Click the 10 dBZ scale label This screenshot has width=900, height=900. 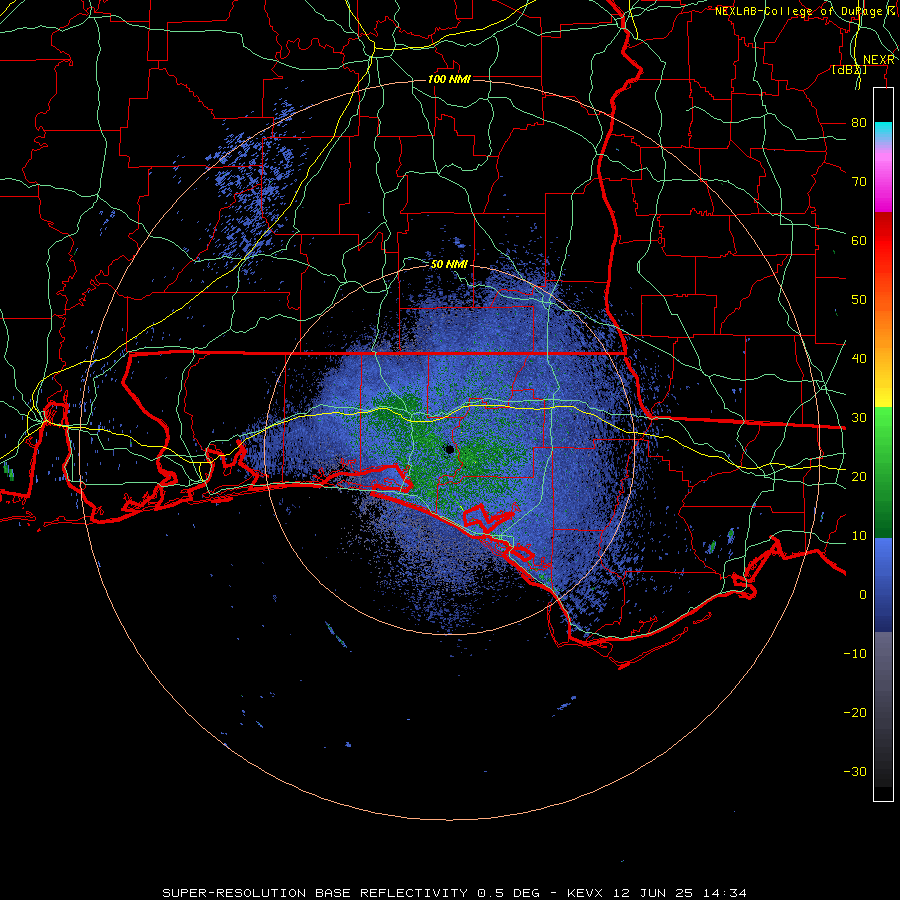tap(859, 536)
